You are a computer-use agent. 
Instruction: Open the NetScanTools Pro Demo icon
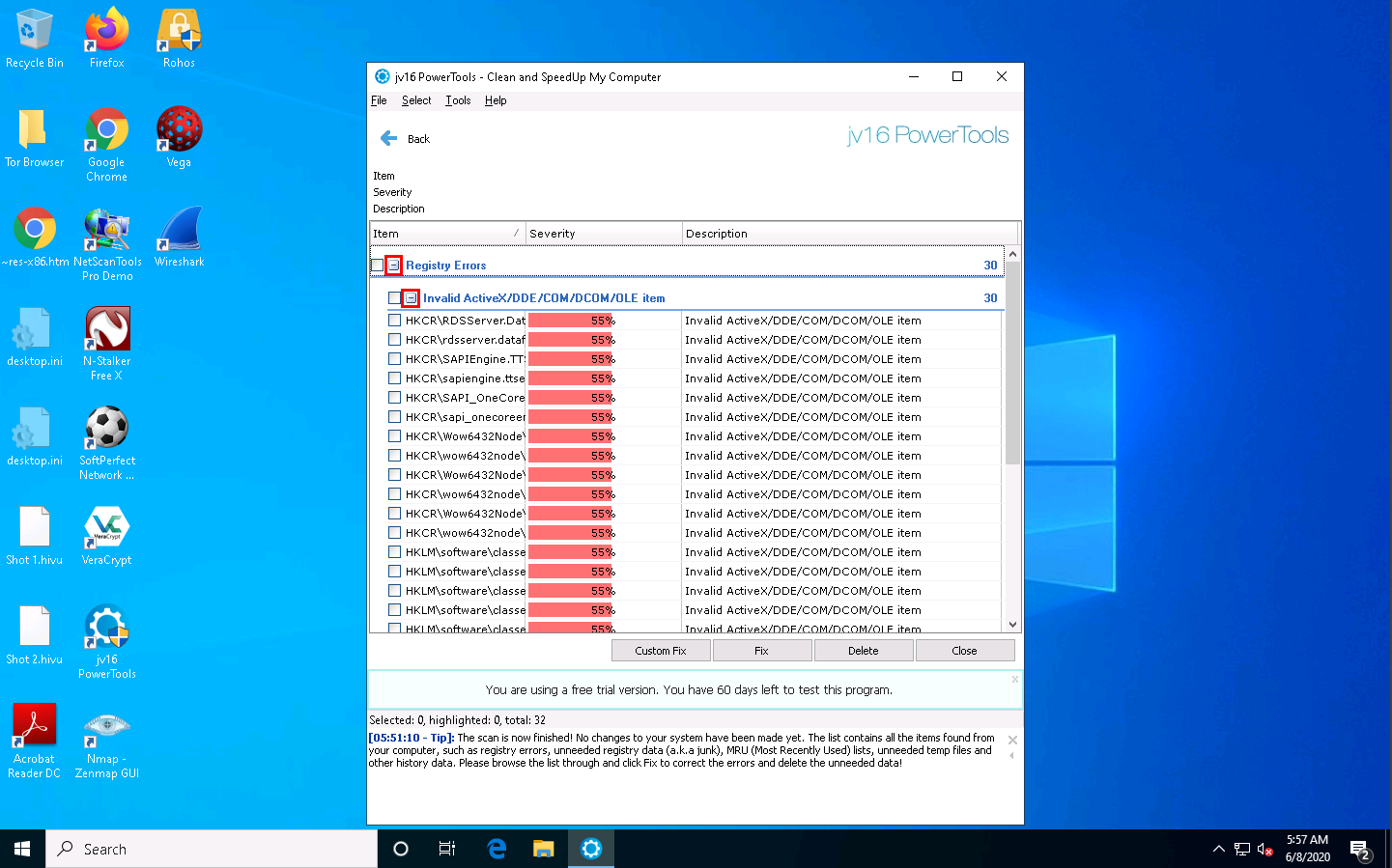107,244
